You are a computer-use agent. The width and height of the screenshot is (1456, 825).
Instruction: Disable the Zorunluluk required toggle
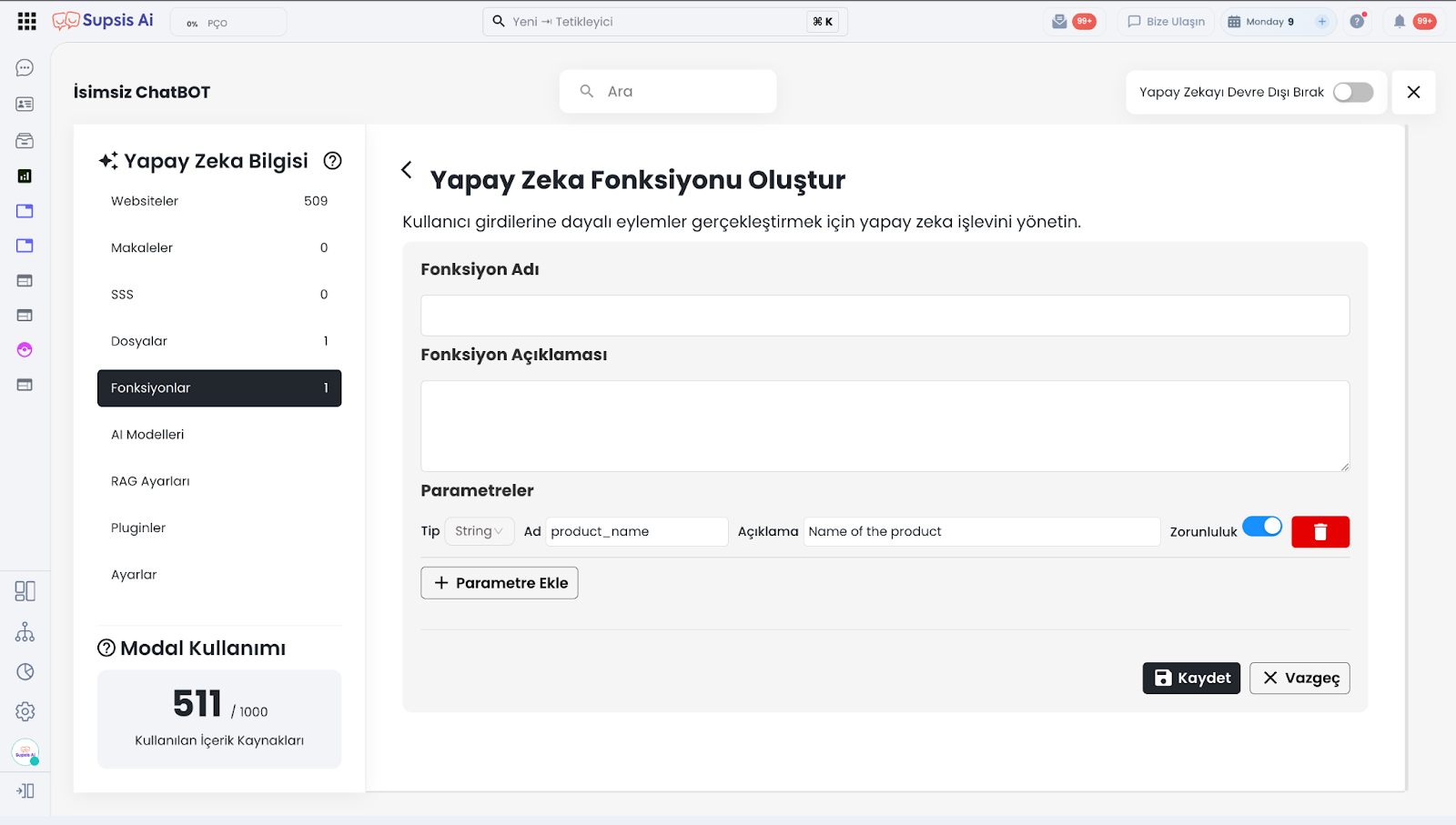coord(1261,527)
